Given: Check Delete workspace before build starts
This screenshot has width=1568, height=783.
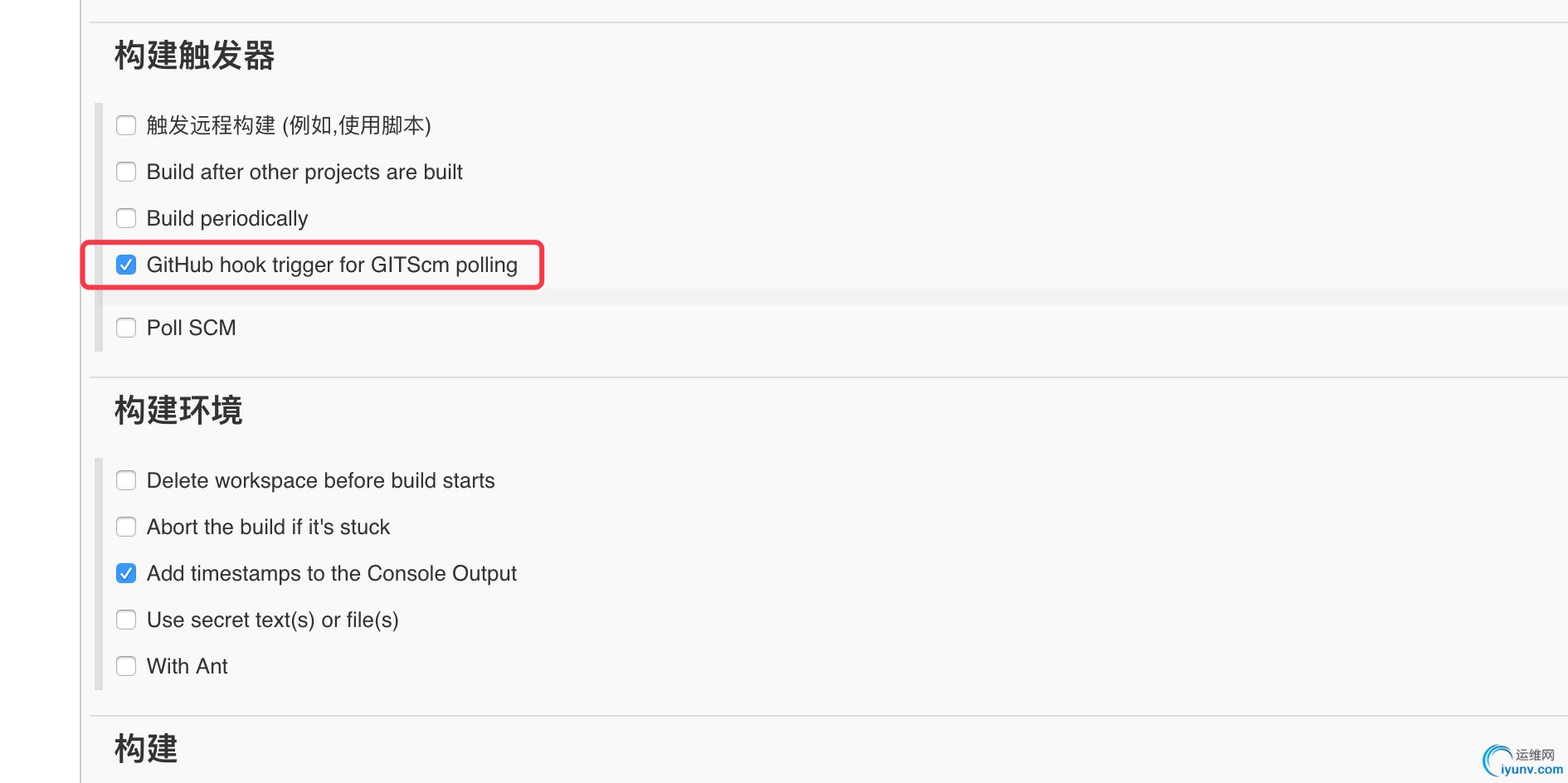Looking at the screenshot, I should pos(126,480).
